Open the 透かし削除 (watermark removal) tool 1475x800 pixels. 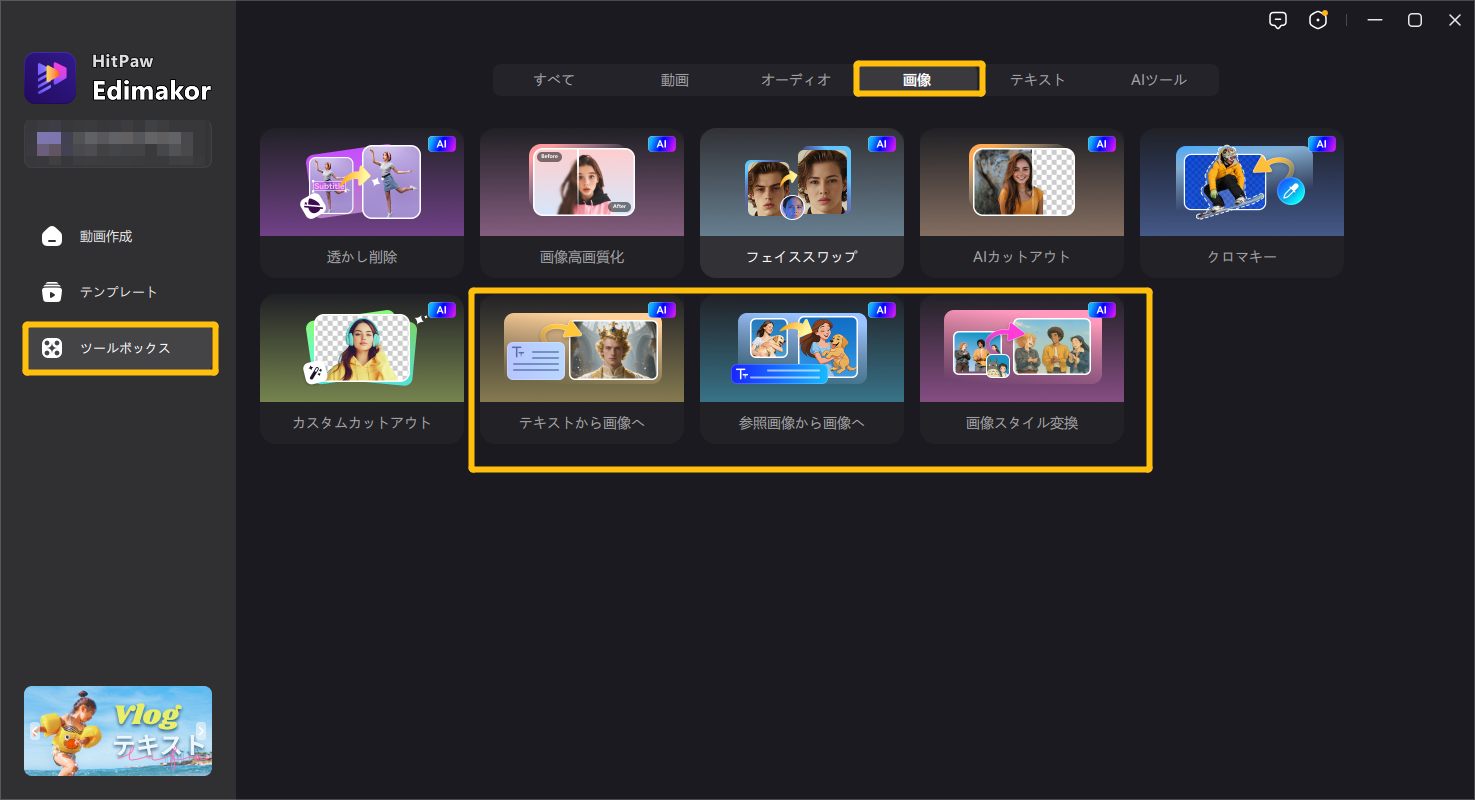click(362, 200)
